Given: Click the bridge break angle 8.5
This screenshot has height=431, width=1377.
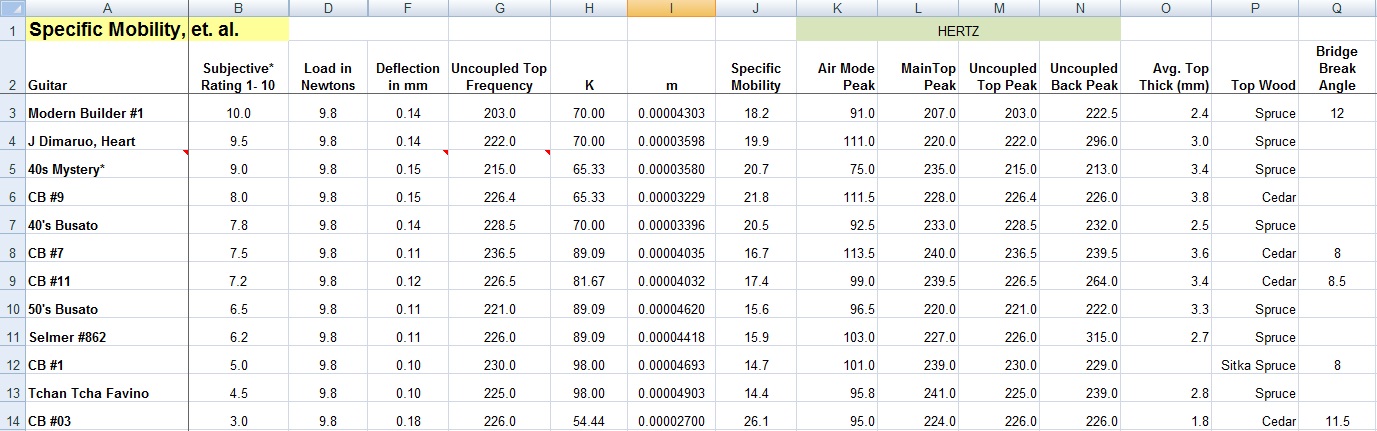Looking at the screenshot, I should (1337, 281).
